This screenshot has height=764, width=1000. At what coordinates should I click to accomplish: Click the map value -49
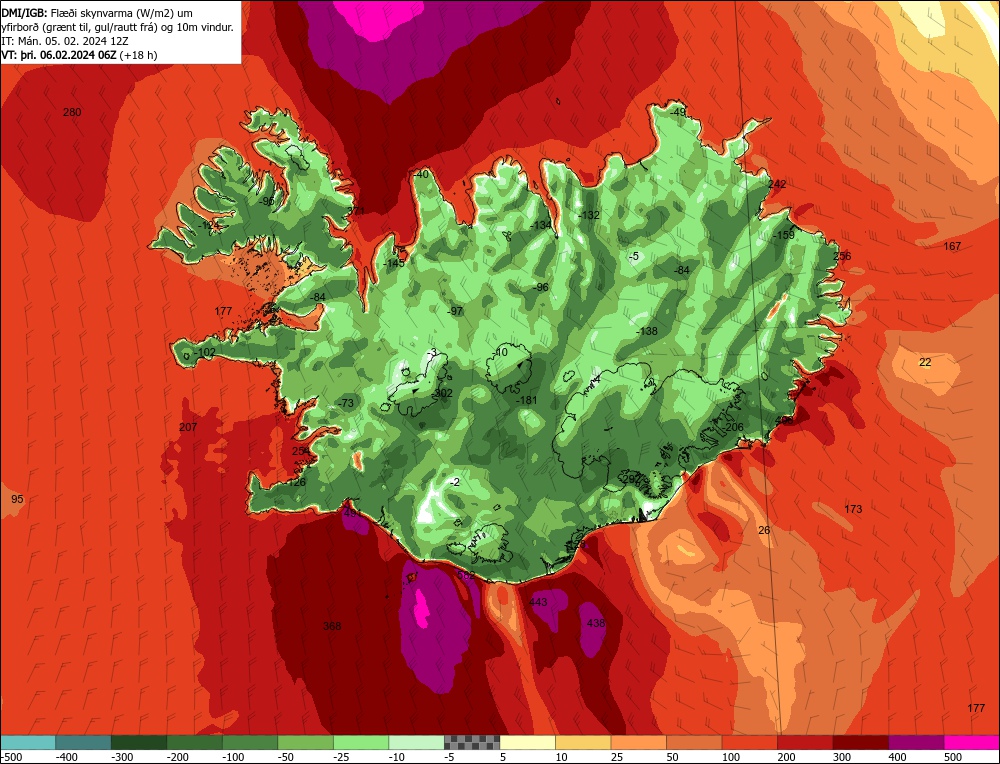677,112
